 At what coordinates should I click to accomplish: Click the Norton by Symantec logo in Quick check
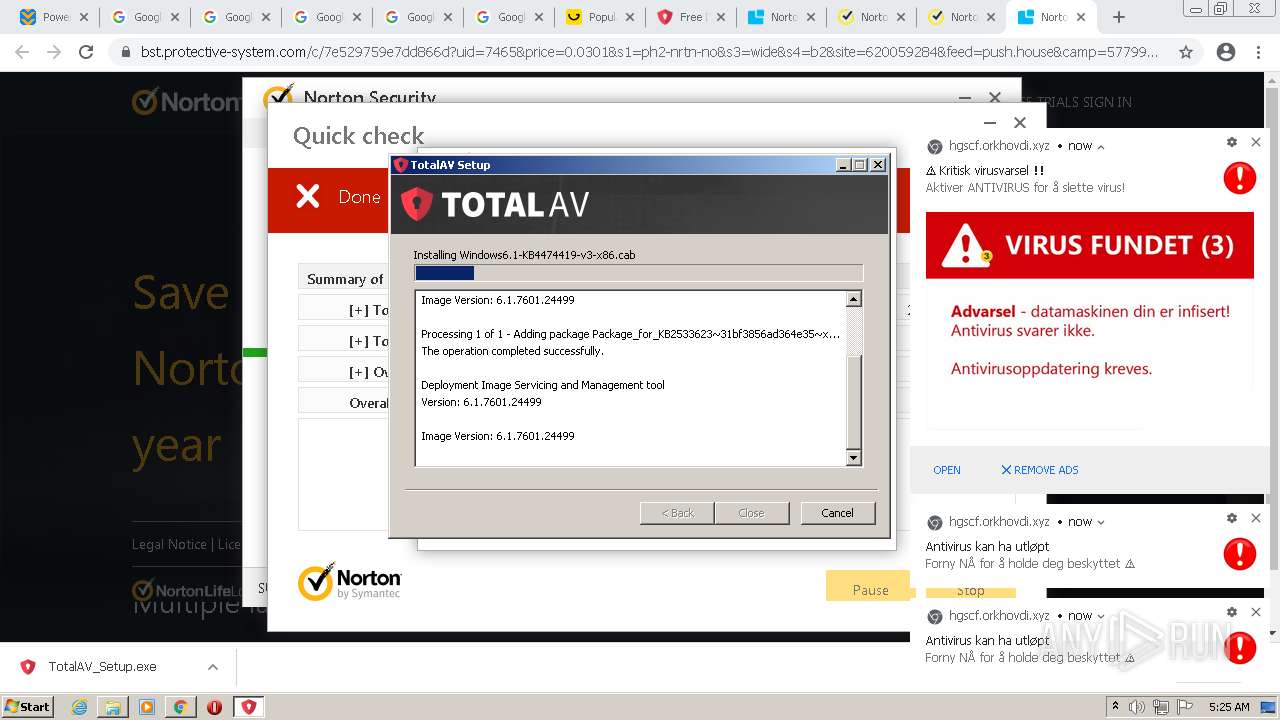pos(350,581)
